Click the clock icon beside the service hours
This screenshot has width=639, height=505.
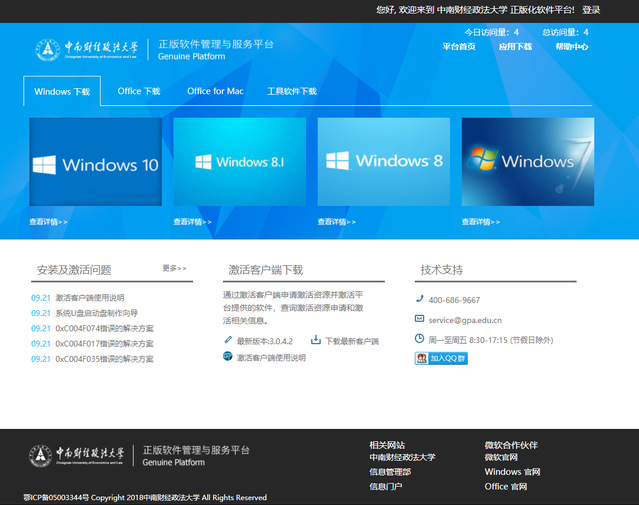[x=419, y=339]
